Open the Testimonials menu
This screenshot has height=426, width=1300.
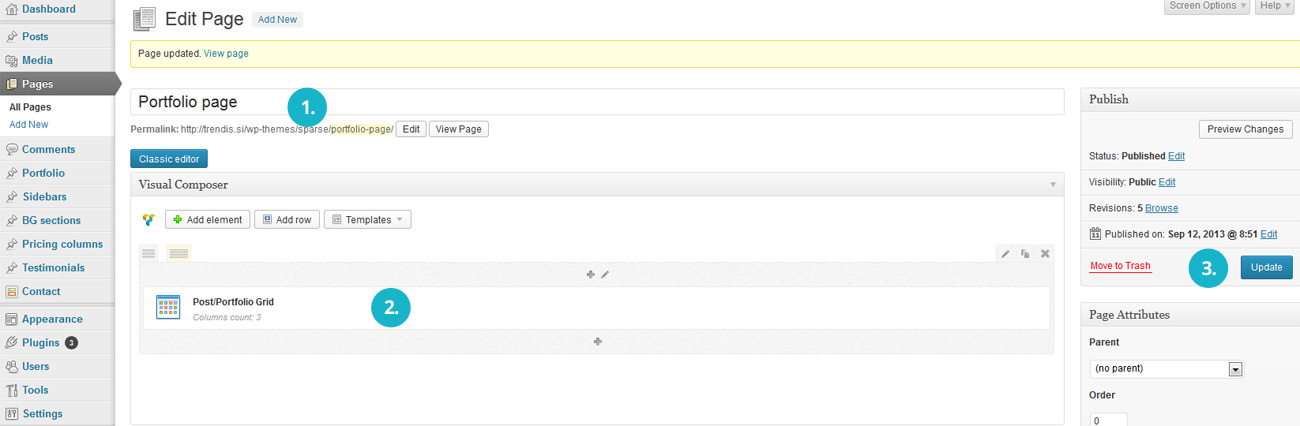[x=53, y=268]
